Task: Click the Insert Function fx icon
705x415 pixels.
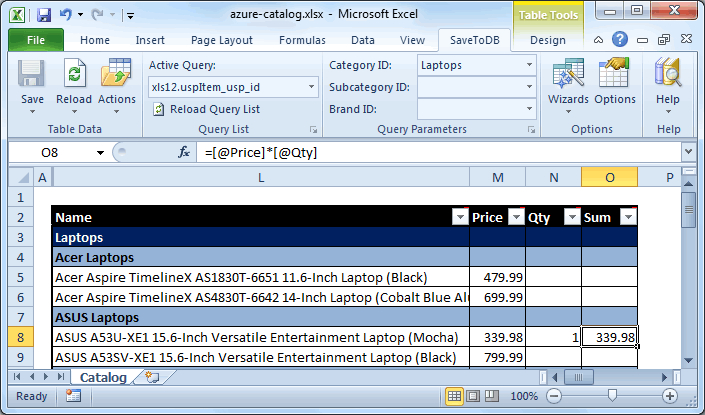Action: coord(184,152)
